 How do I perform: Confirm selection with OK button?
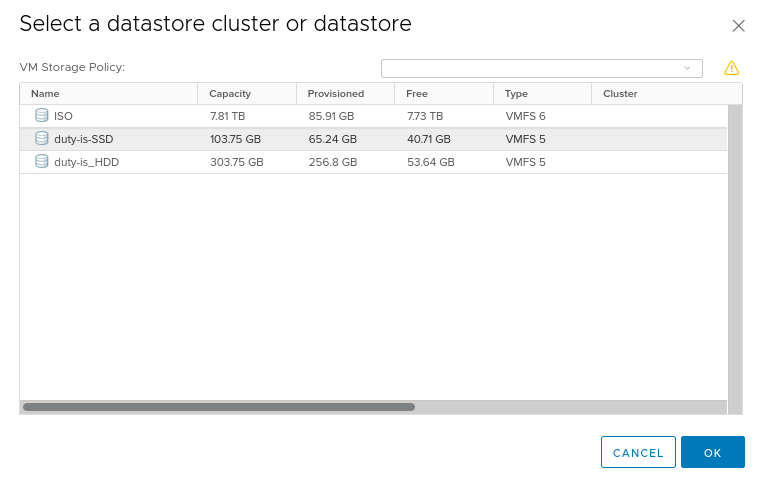(x=712, y=452)
